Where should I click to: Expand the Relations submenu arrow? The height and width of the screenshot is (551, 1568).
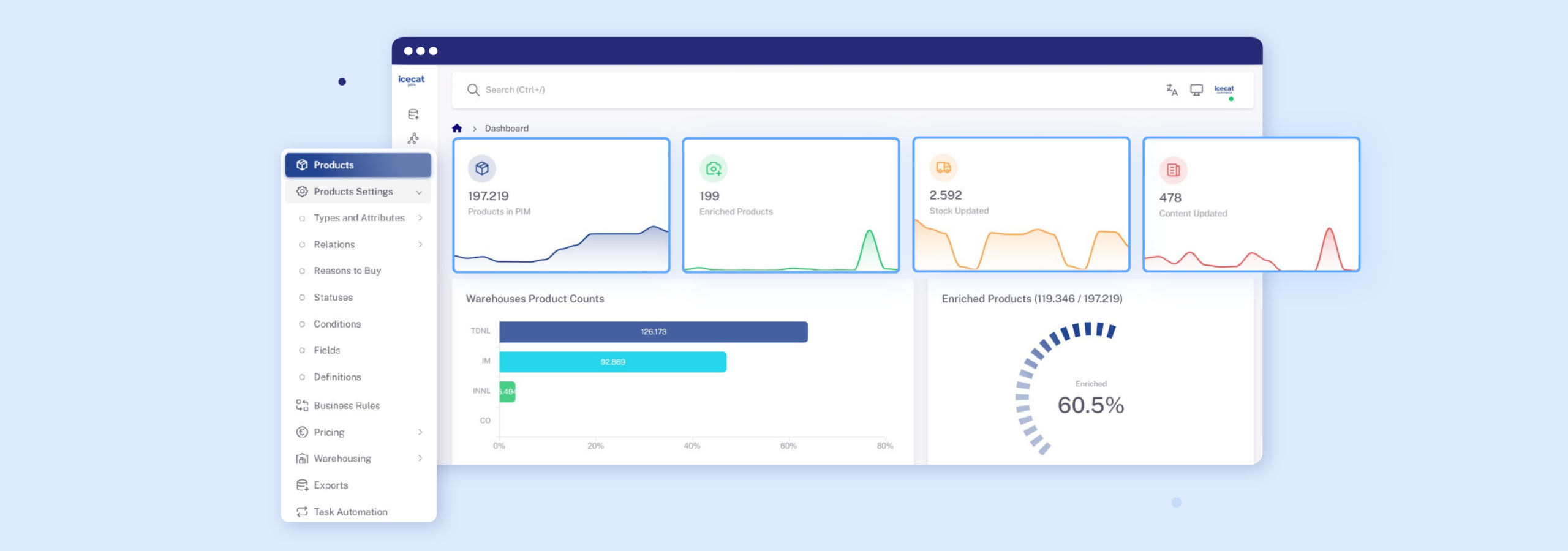pos(420,244)
